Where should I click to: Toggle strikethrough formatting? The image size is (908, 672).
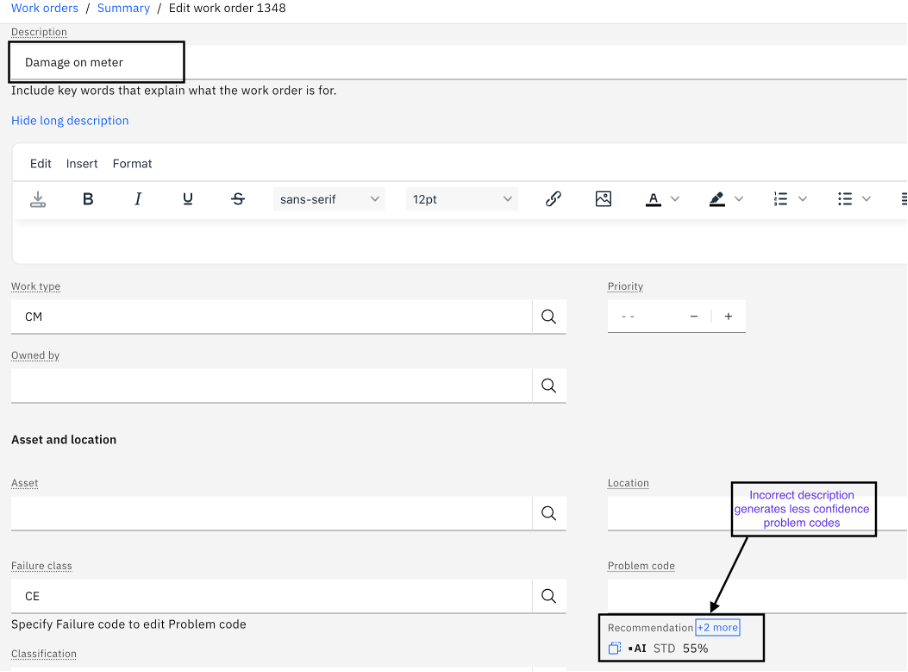[x=238, y=198]
